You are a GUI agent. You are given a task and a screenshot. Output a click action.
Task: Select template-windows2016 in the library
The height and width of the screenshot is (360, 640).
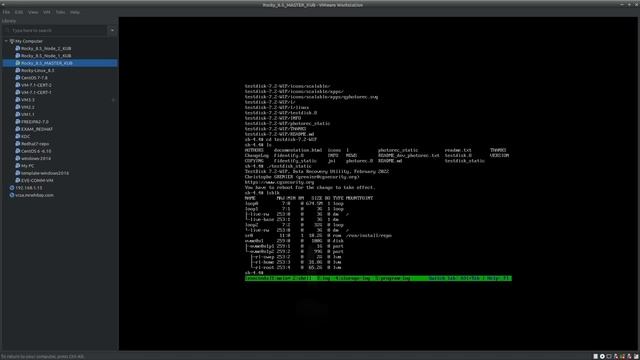(x=45, y=173)
